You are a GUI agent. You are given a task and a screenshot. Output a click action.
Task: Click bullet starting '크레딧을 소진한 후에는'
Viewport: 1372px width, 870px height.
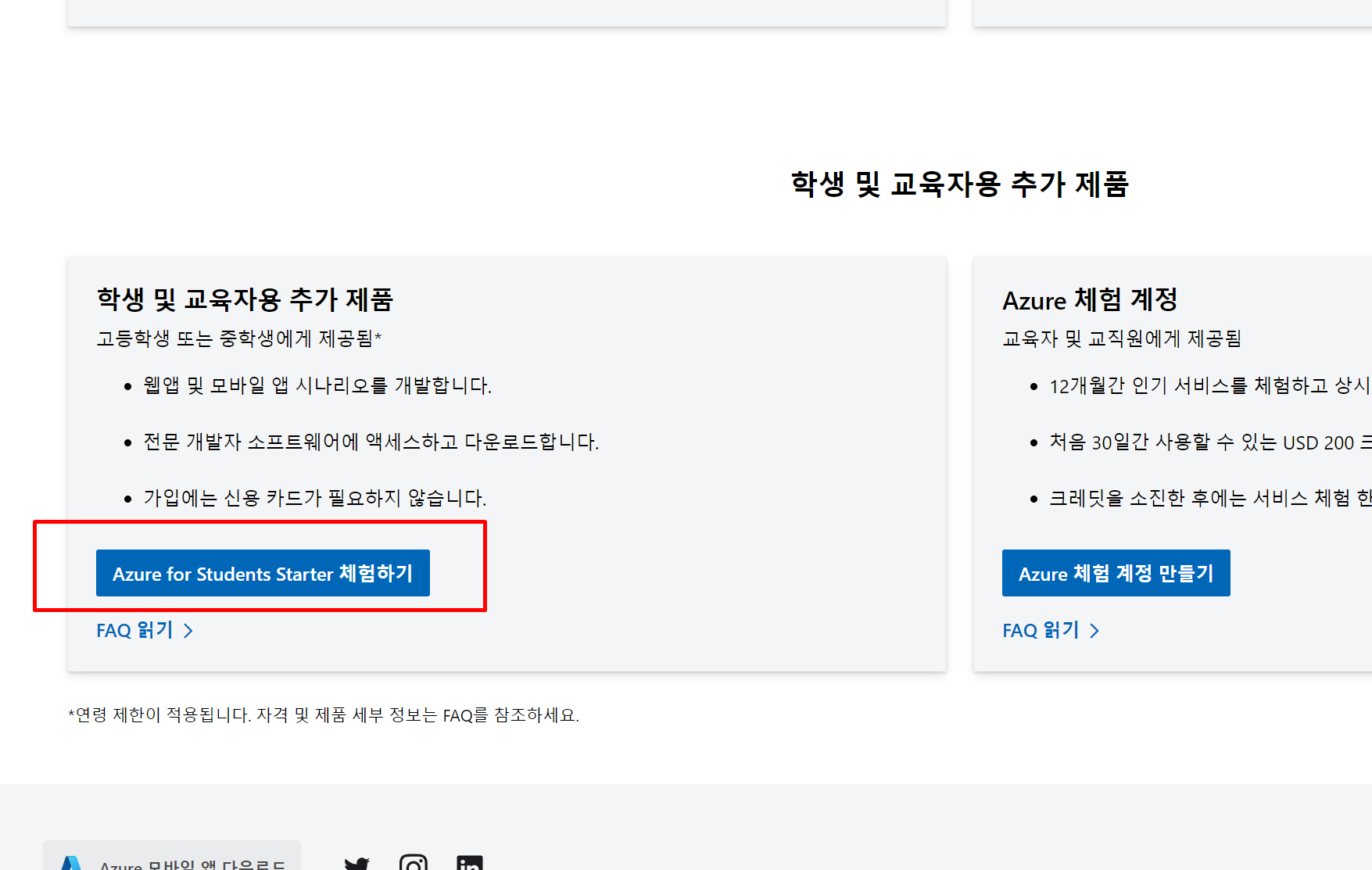(x=1210, y=498)
